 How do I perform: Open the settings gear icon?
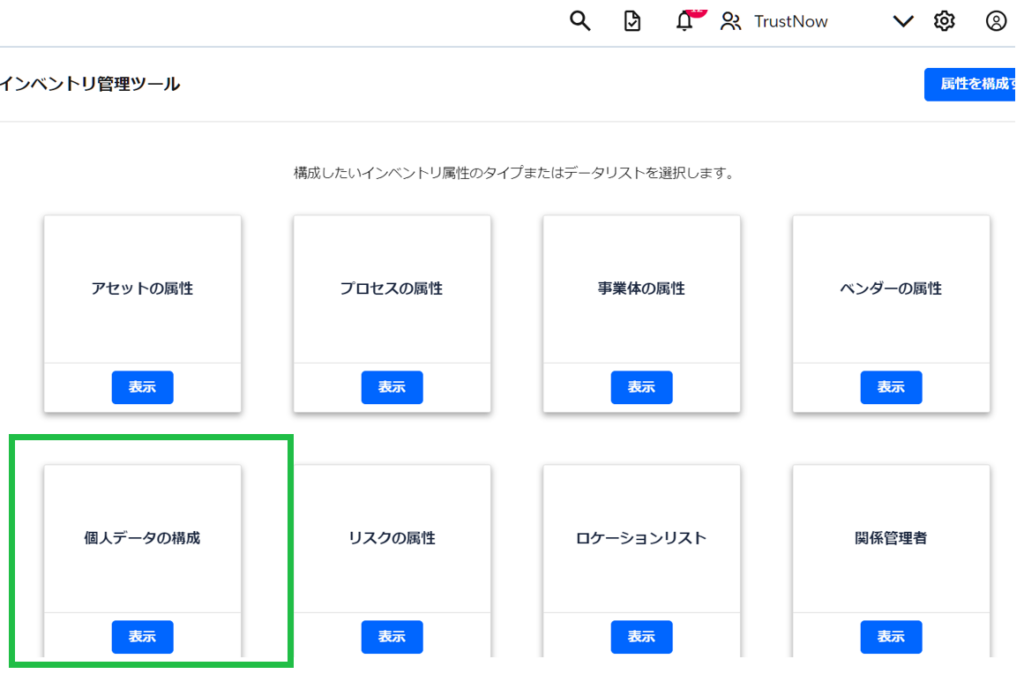pos(944,21)
